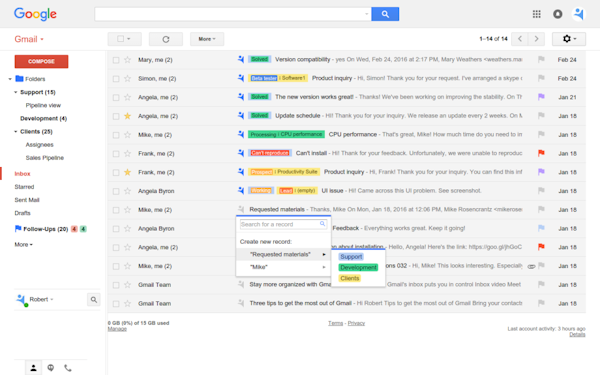Image resolution: width=600 pixels, height=375 pixels.
Task: Open the settings gear menu
Action: (569, 39)
